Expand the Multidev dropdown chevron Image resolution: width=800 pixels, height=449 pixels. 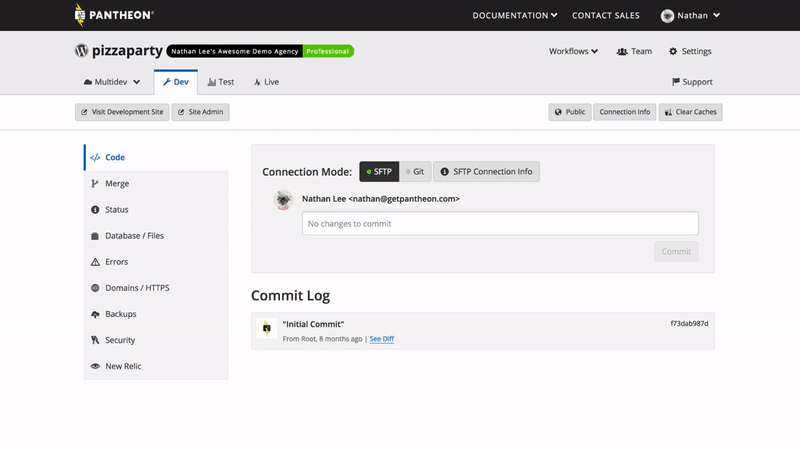point(136,82)
